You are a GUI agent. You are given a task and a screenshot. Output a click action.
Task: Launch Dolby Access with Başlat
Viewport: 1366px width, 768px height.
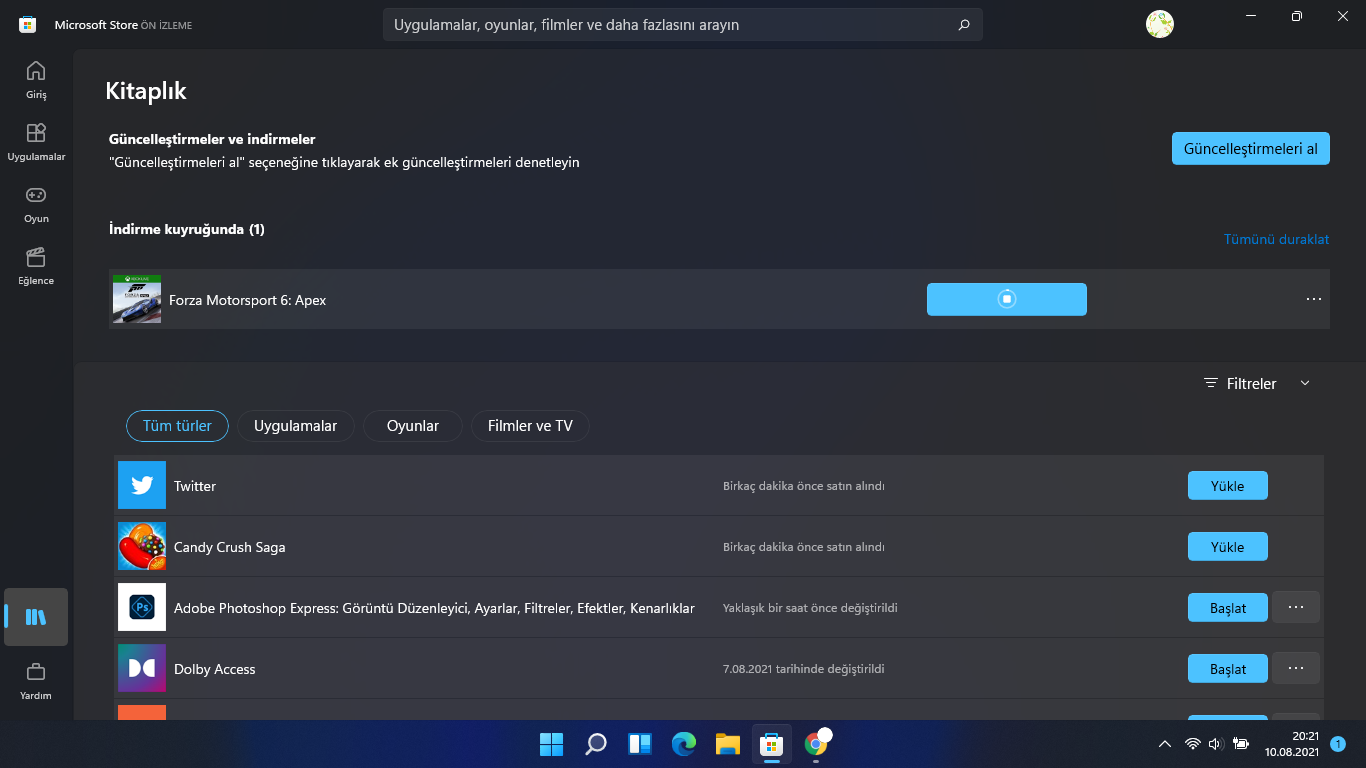point(1228,669)
